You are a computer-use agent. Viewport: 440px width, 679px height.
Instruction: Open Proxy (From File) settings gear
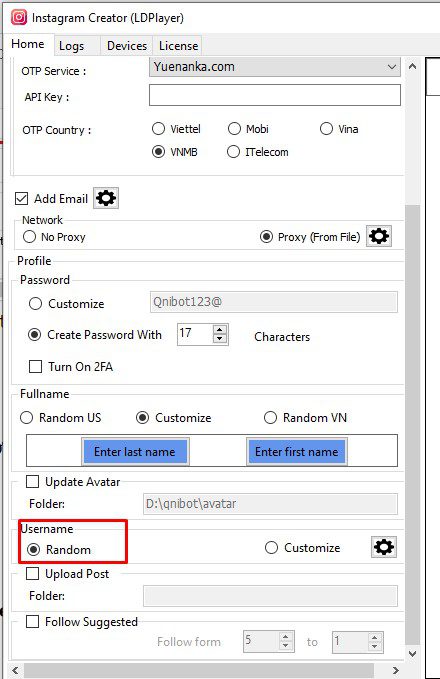point(379,236)
